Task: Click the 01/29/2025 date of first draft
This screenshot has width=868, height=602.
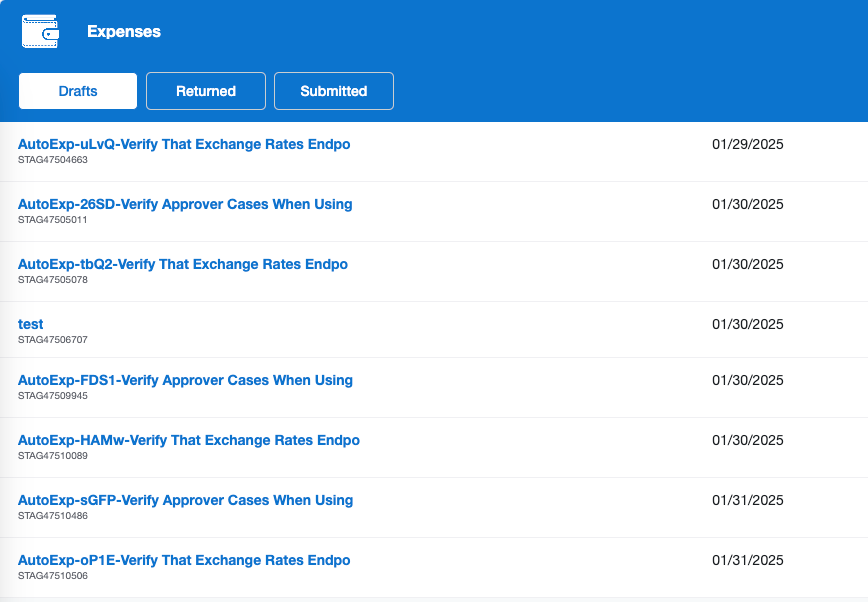Action: (x=747, y=144)
